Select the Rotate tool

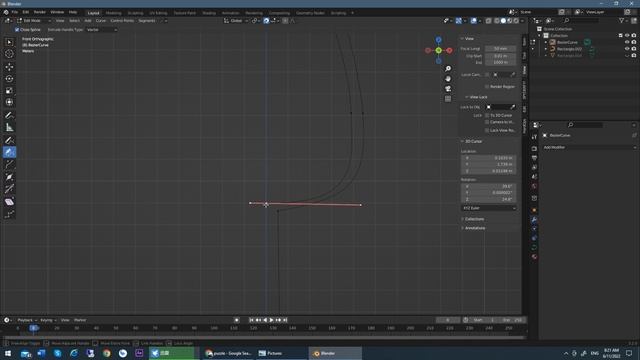(x=9, y=78)
